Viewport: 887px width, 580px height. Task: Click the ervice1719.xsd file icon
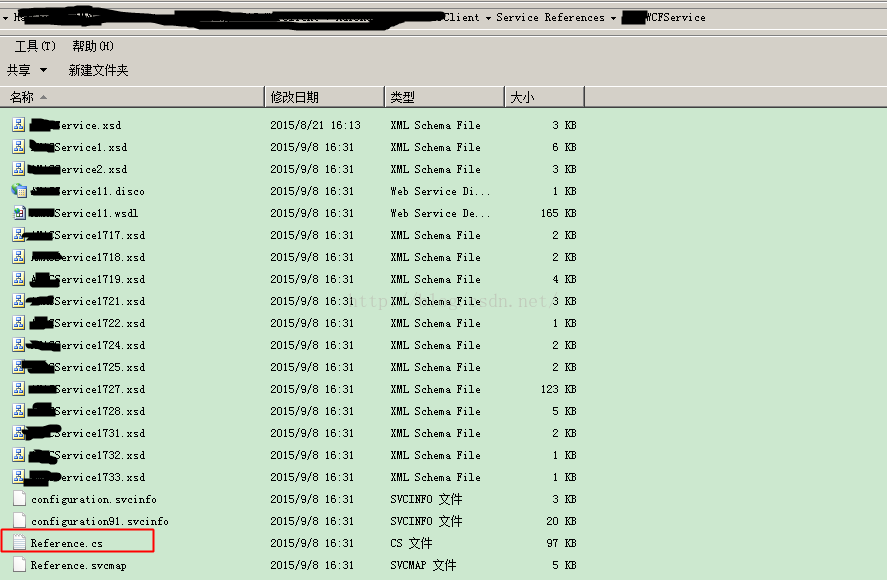click(x=19, y=279)
